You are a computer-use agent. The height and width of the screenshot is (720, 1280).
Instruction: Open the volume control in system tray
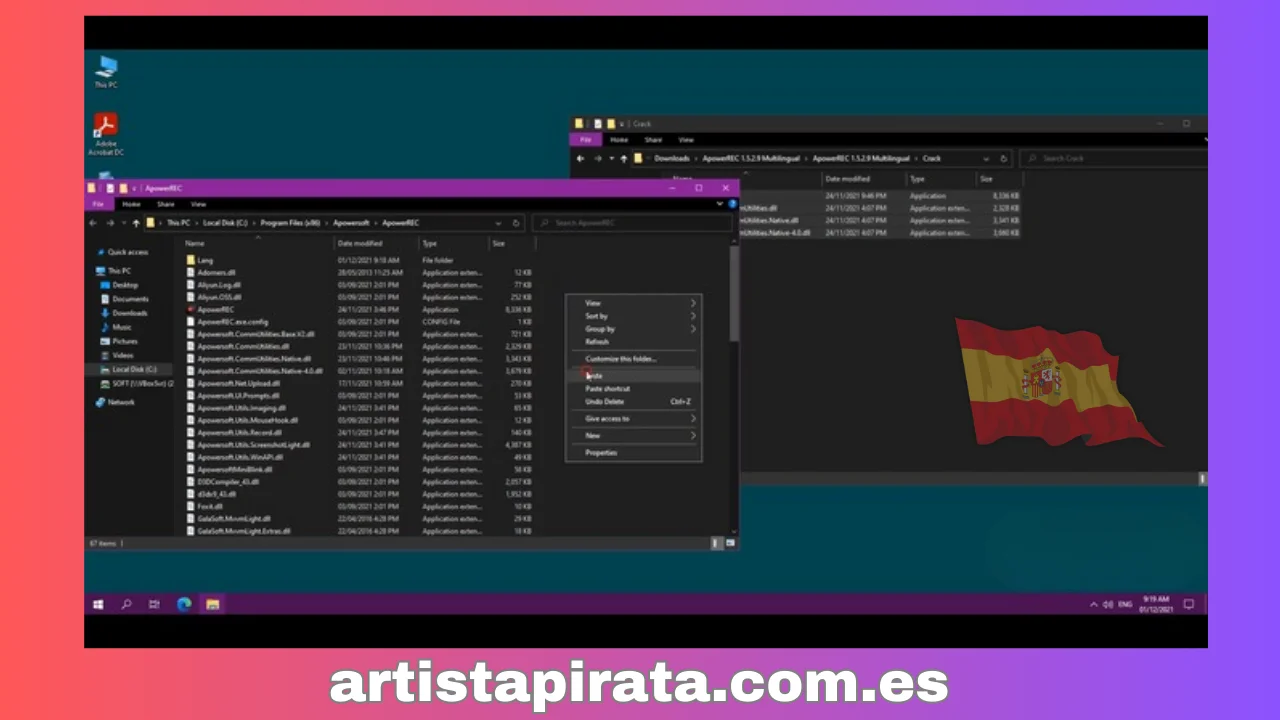(x=1107, y=605)
